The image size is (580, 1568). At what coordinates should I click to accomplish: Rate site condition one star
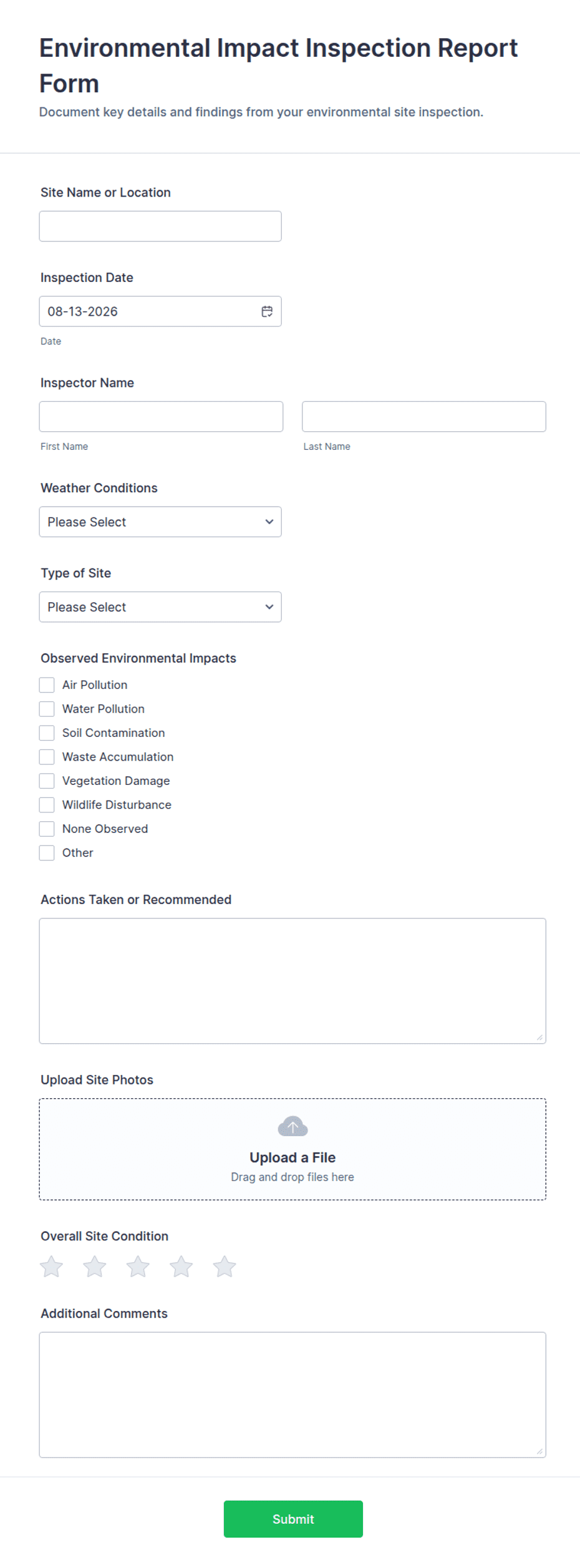tap(51, 1267)
